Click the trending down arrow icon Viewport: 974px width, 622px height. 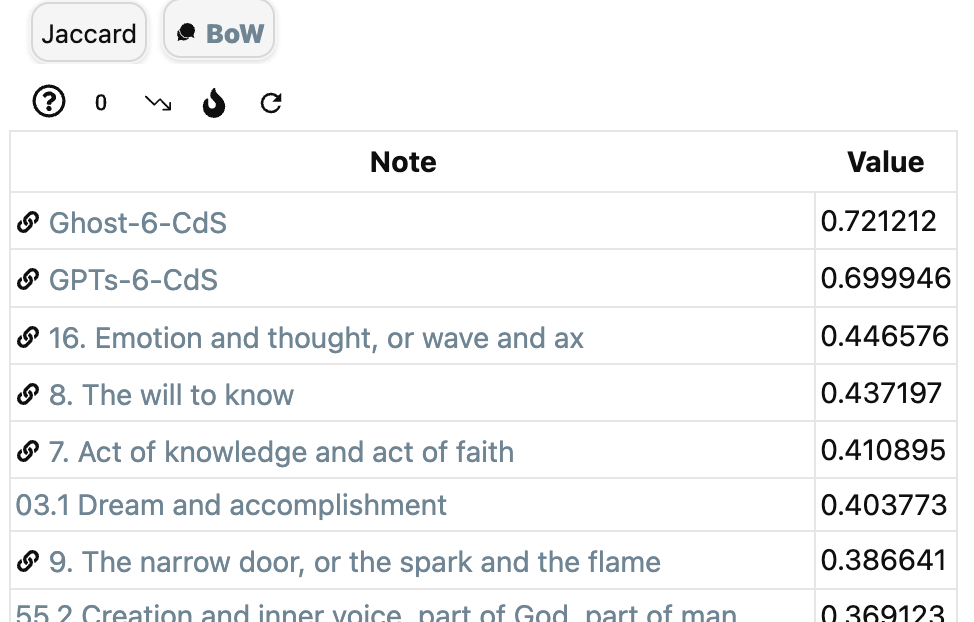pos(158,103)
